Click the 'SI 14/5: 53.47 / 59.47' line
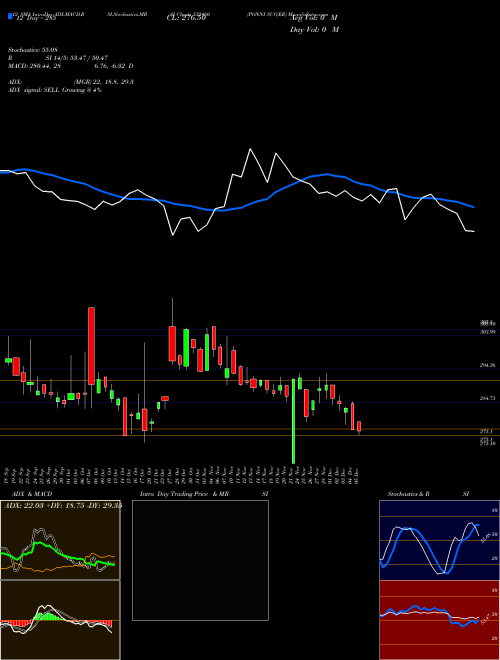The width and height of the screenshot is (500, 660). (x=76, y=58)
